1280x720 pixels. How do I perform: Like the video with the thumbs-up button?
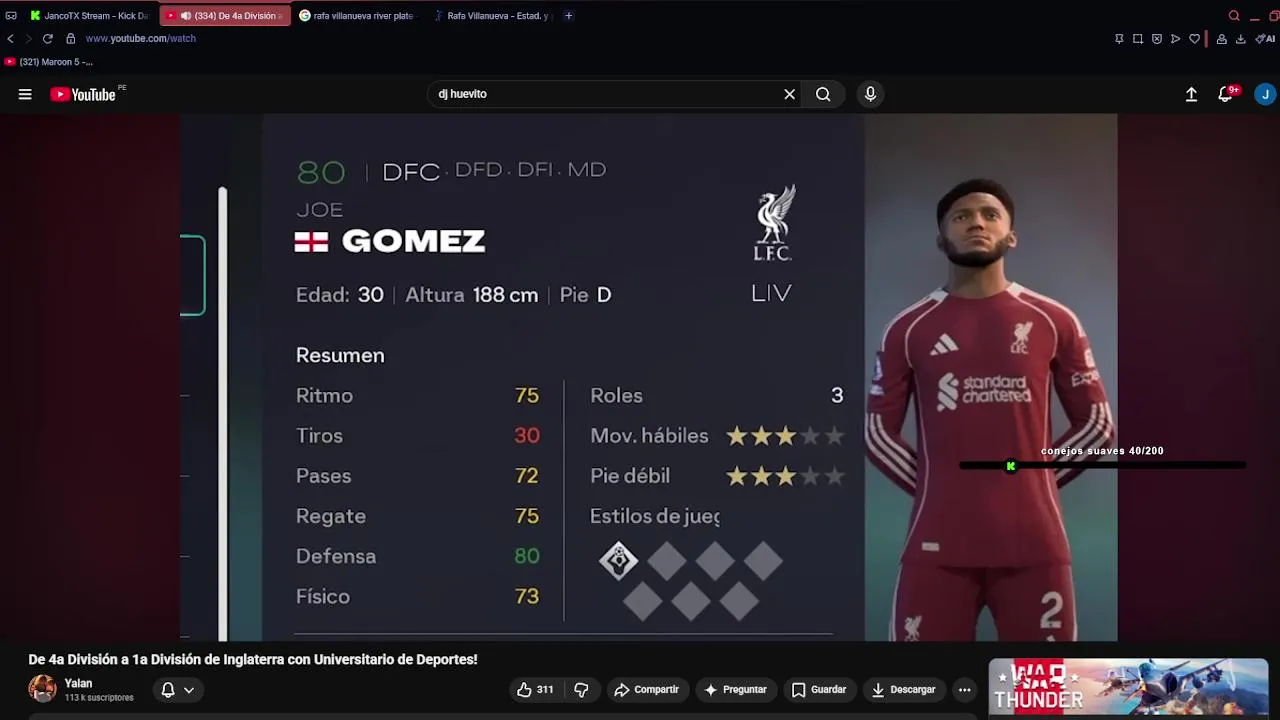pyautogui.click(x=535, y=690)
